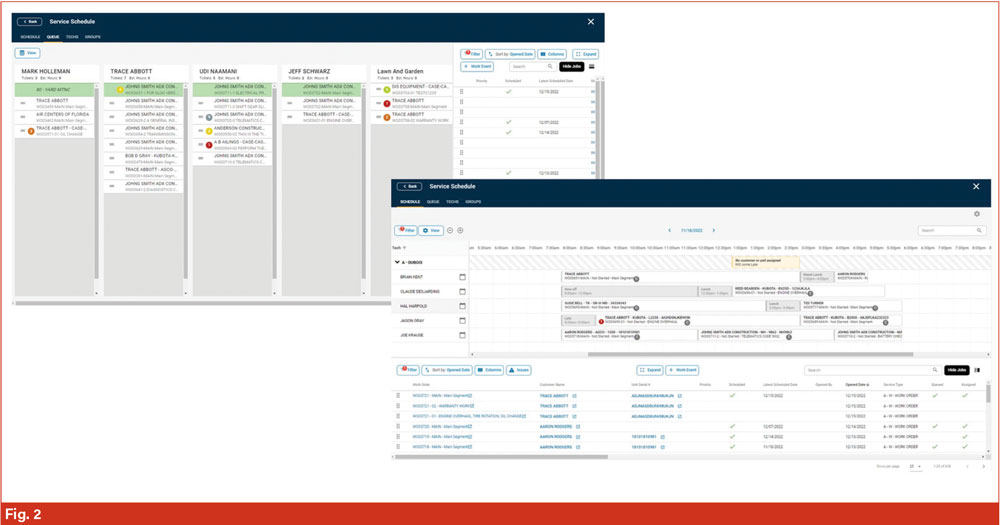Click layout icon beside Hide Jobs, Schedule window

coord(977,370)
